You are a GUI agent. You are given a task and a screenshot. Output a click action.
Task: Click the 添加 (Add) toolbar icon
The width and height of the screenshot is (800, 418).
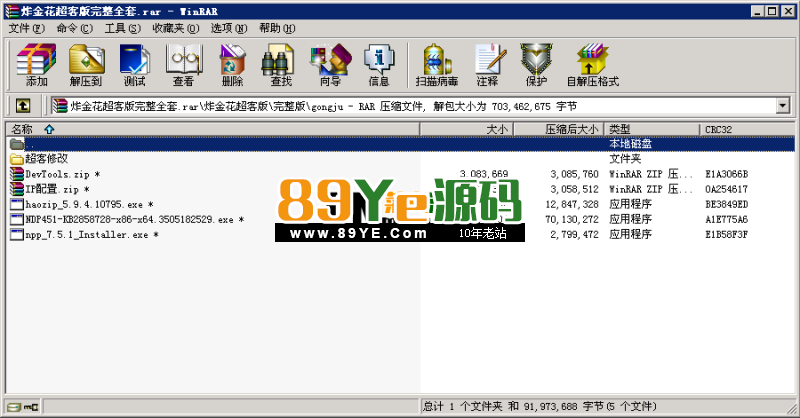pyautogui.click(x=37, y=66)
